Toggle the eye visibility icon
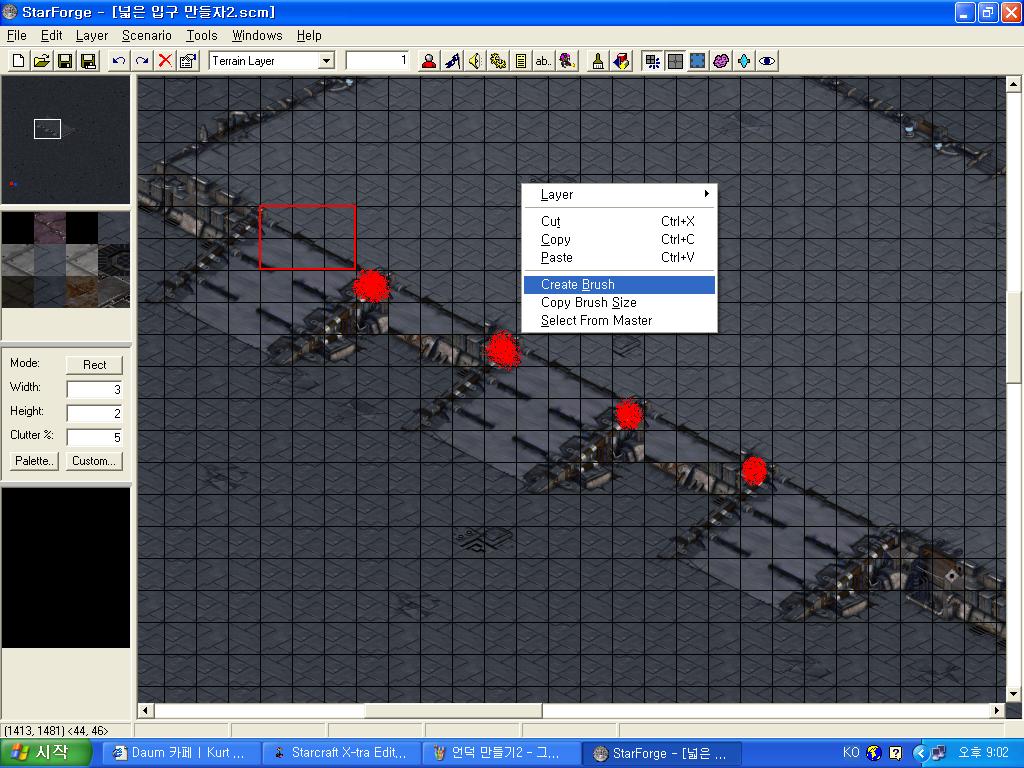Viewport: 1024px width, 768px height. 767,61
